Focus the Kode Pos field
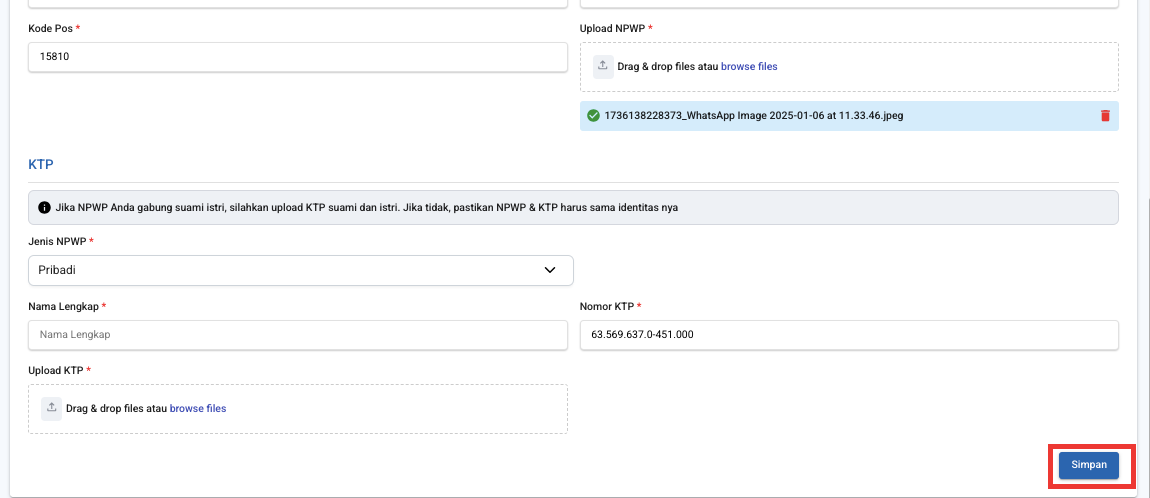This screenshot has width=1150, height=498. click(x=298, y=57)
